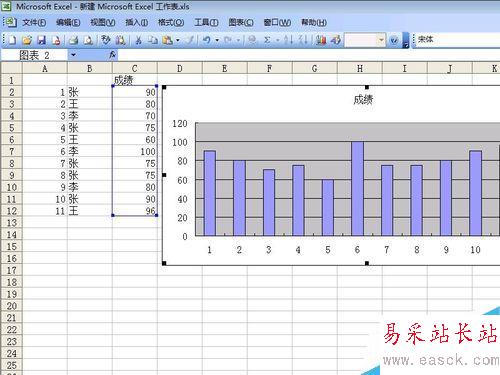Open the 图表(C) menu
Viewport: 500px width, 375px height.
click(x=241, y=23)
